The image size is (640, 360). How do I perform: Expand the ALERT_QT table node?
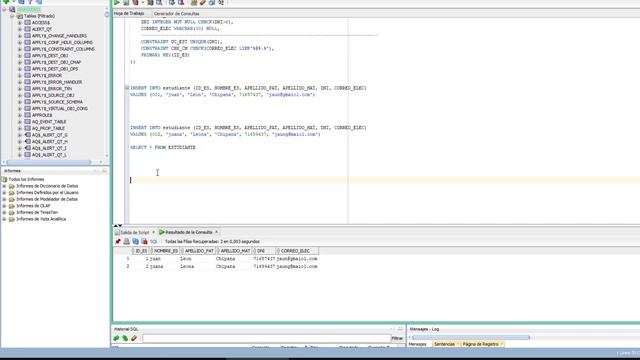coord(20,29)
